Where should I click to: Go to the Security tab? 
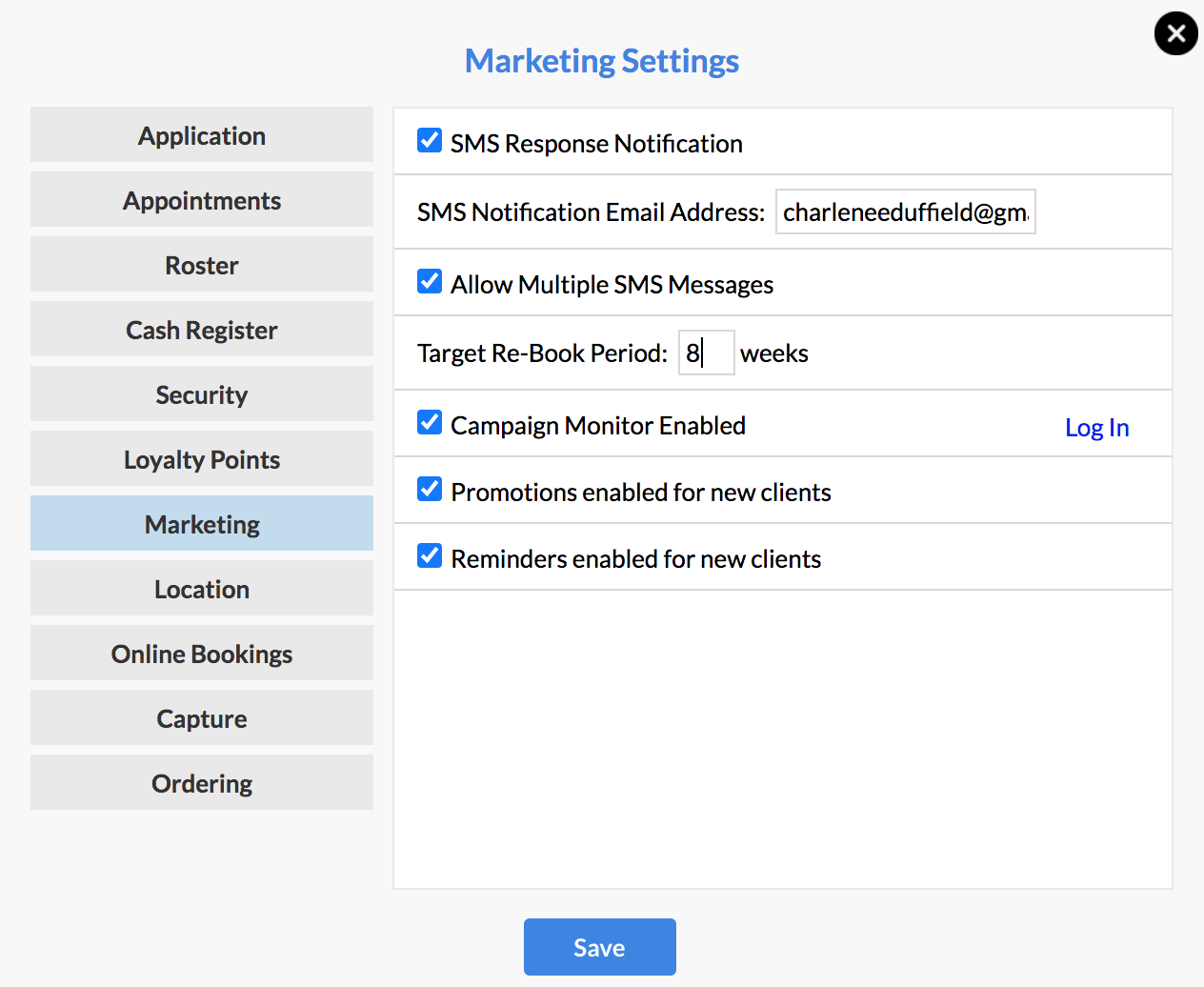point(202,394)
